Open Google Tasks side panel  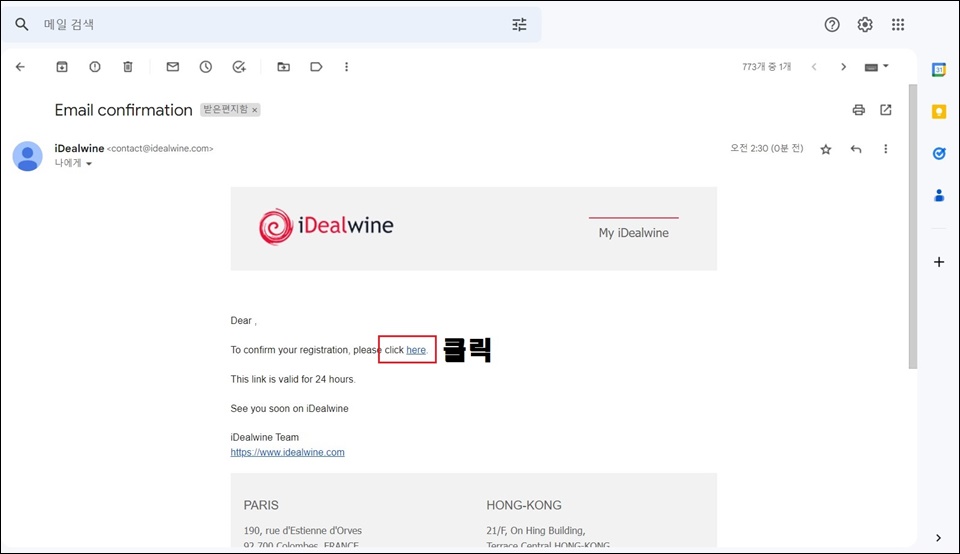pyautogui.click(x=939, y=153)
